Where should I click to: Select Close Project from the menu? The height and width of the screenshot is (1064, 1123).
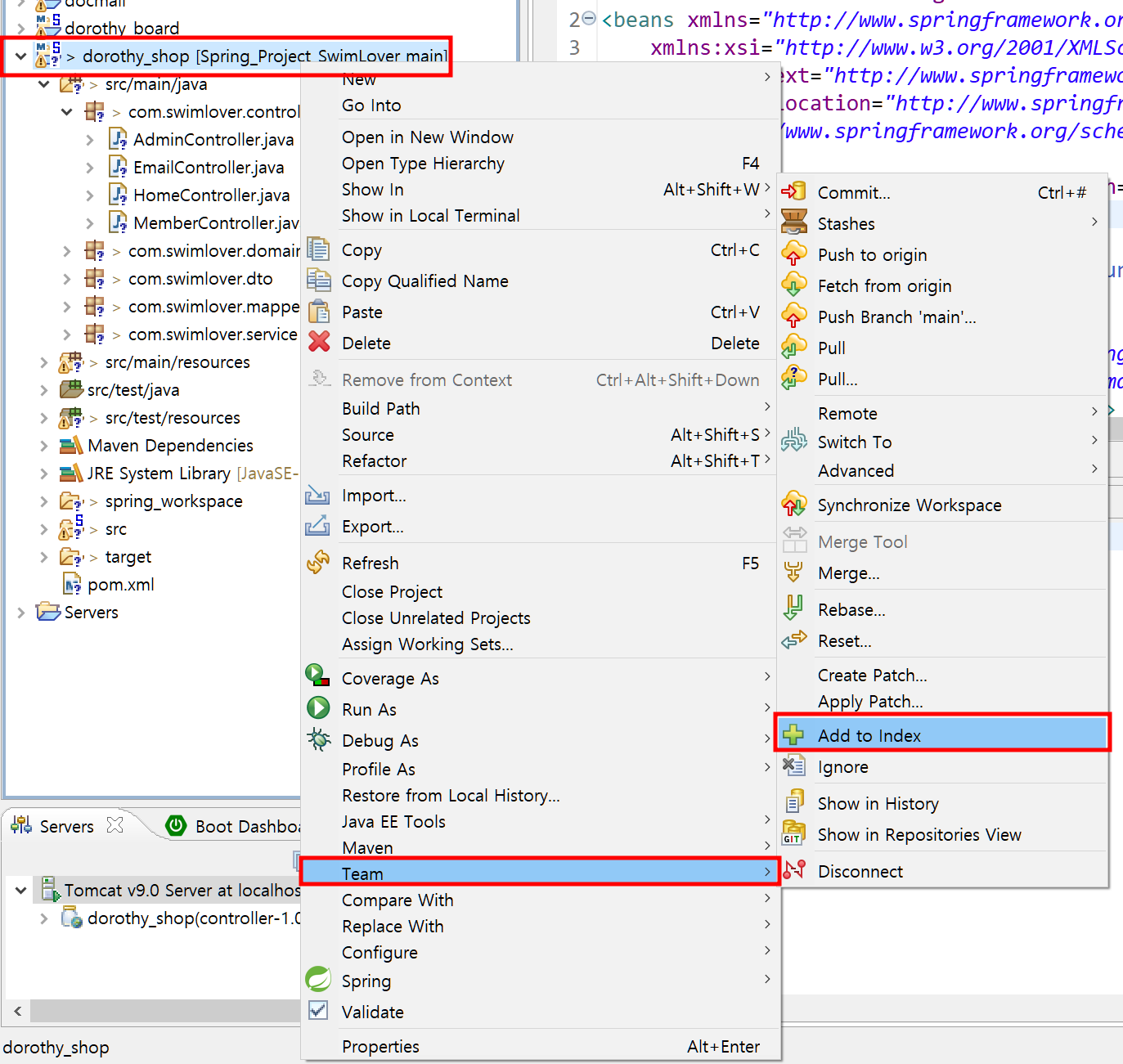click(x=392, y=591)
